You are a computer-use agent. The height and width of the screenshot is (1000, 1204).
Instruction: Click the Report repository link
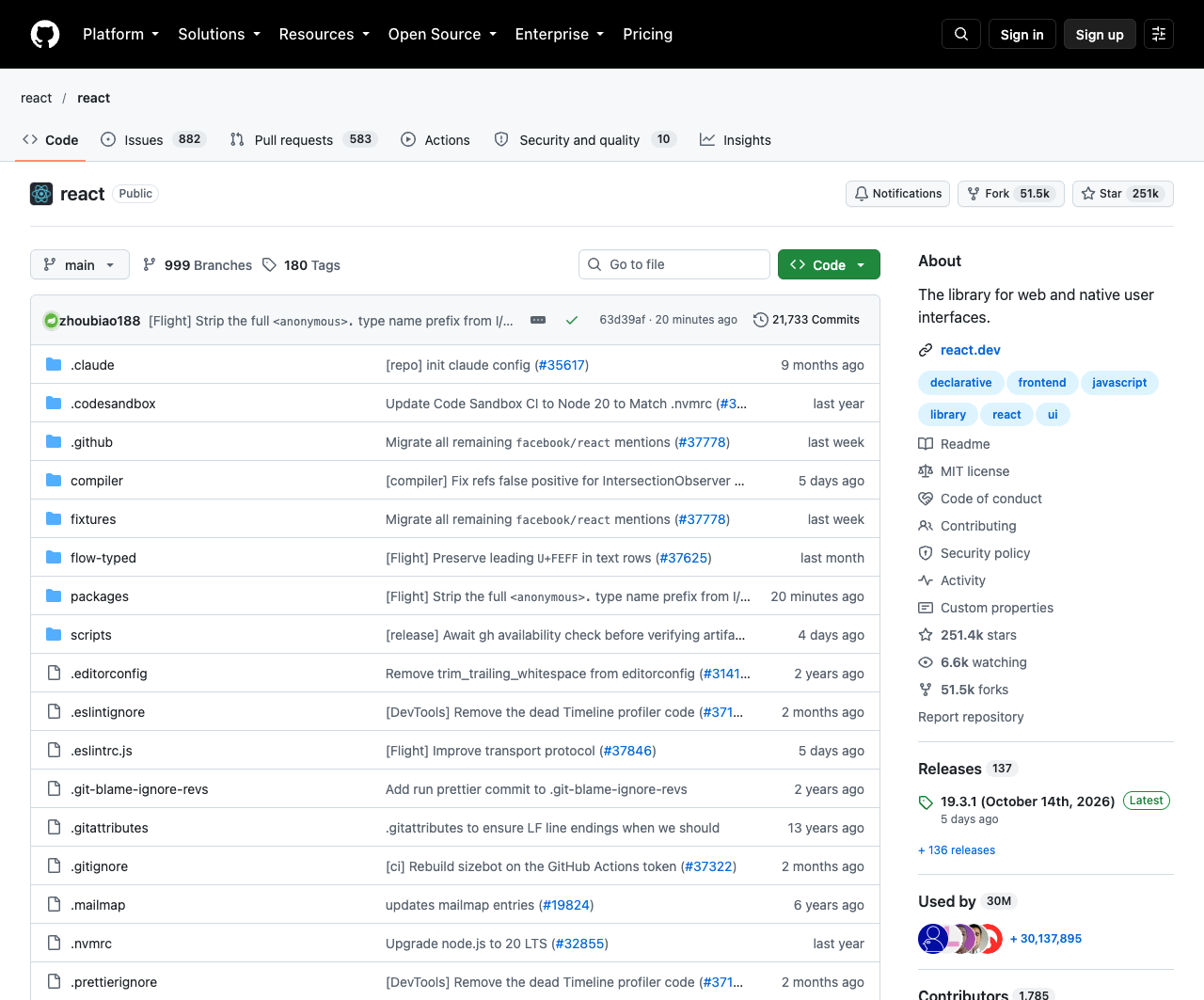tap(971, 717)
